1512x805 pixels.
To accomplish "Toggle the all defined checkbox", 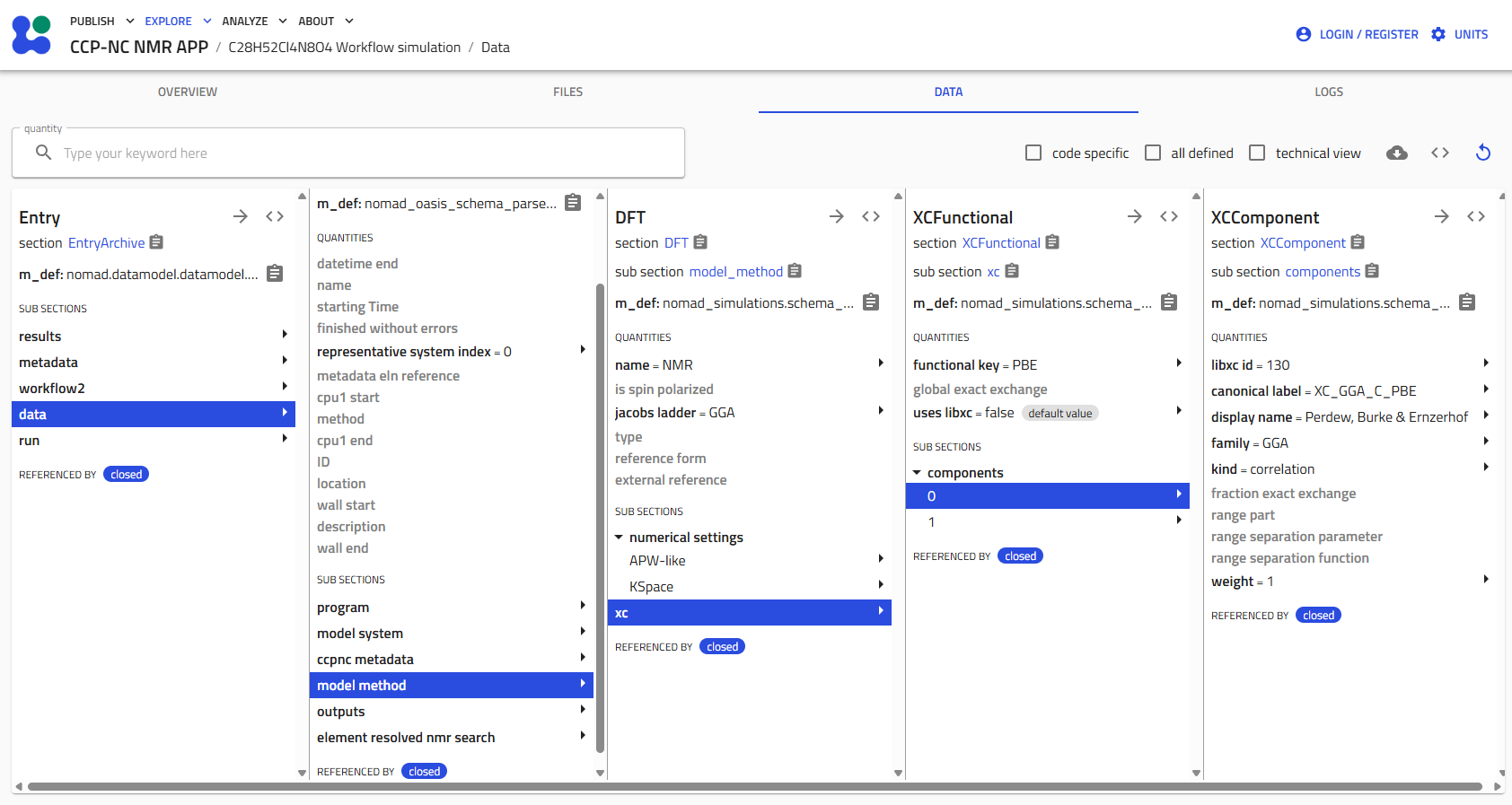I will tap(1153, 153).
